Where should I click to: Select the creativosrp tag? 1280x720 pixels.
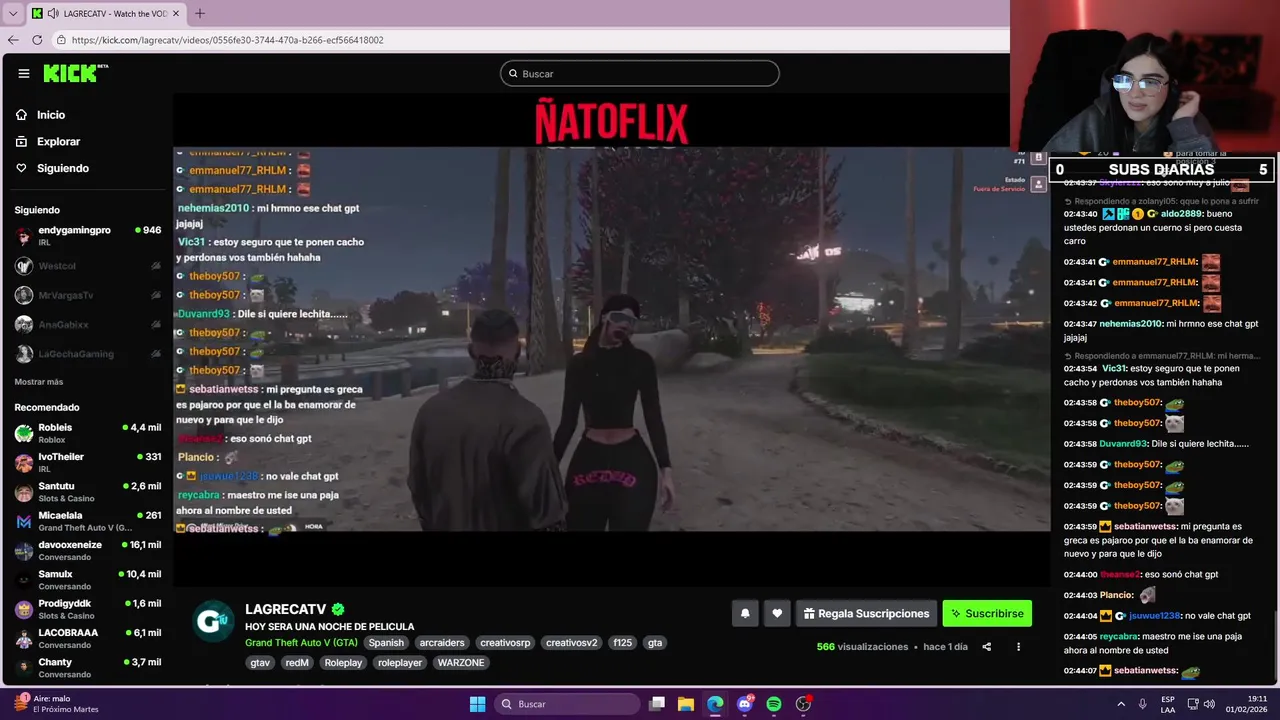pos(505,643)
